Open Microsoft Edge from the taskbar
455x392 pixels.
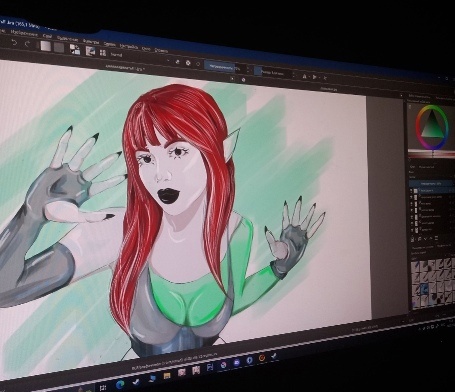[120, 385]
